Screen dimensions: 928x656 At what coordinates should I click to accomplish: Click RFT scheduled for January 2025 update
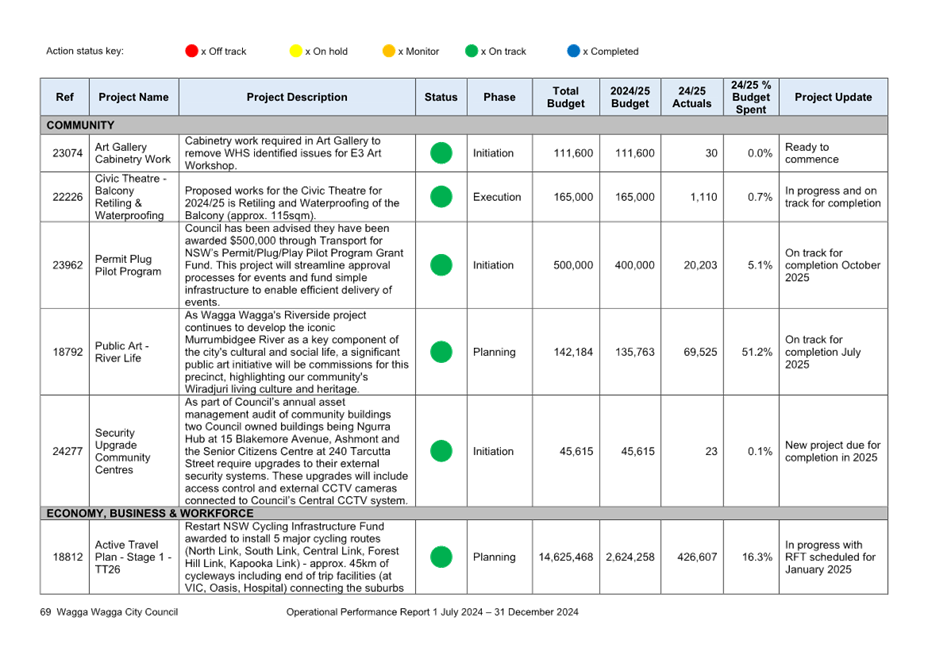click(x=830, y=557)
